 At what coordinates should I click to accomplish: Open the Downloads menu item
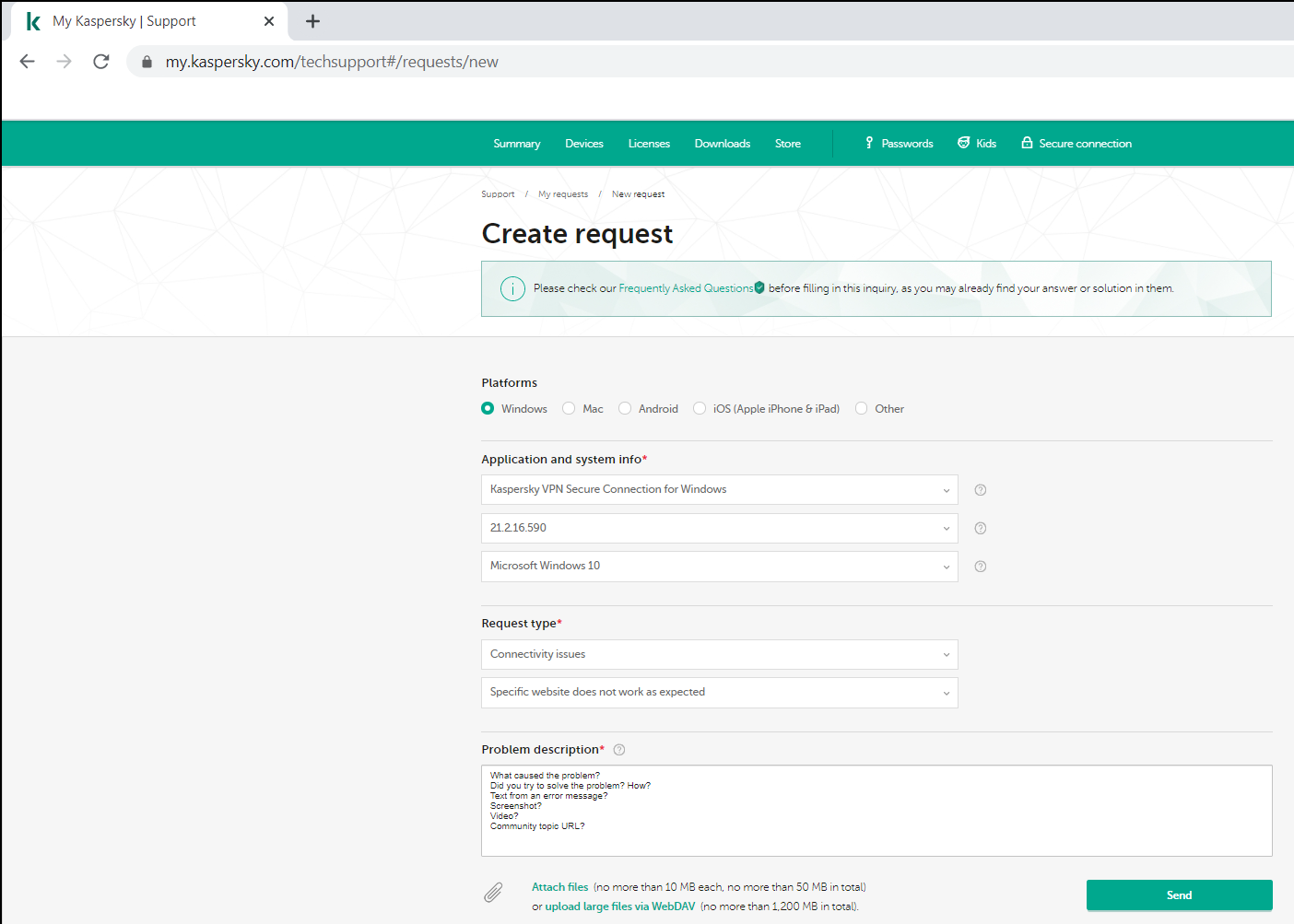(723, 144)
